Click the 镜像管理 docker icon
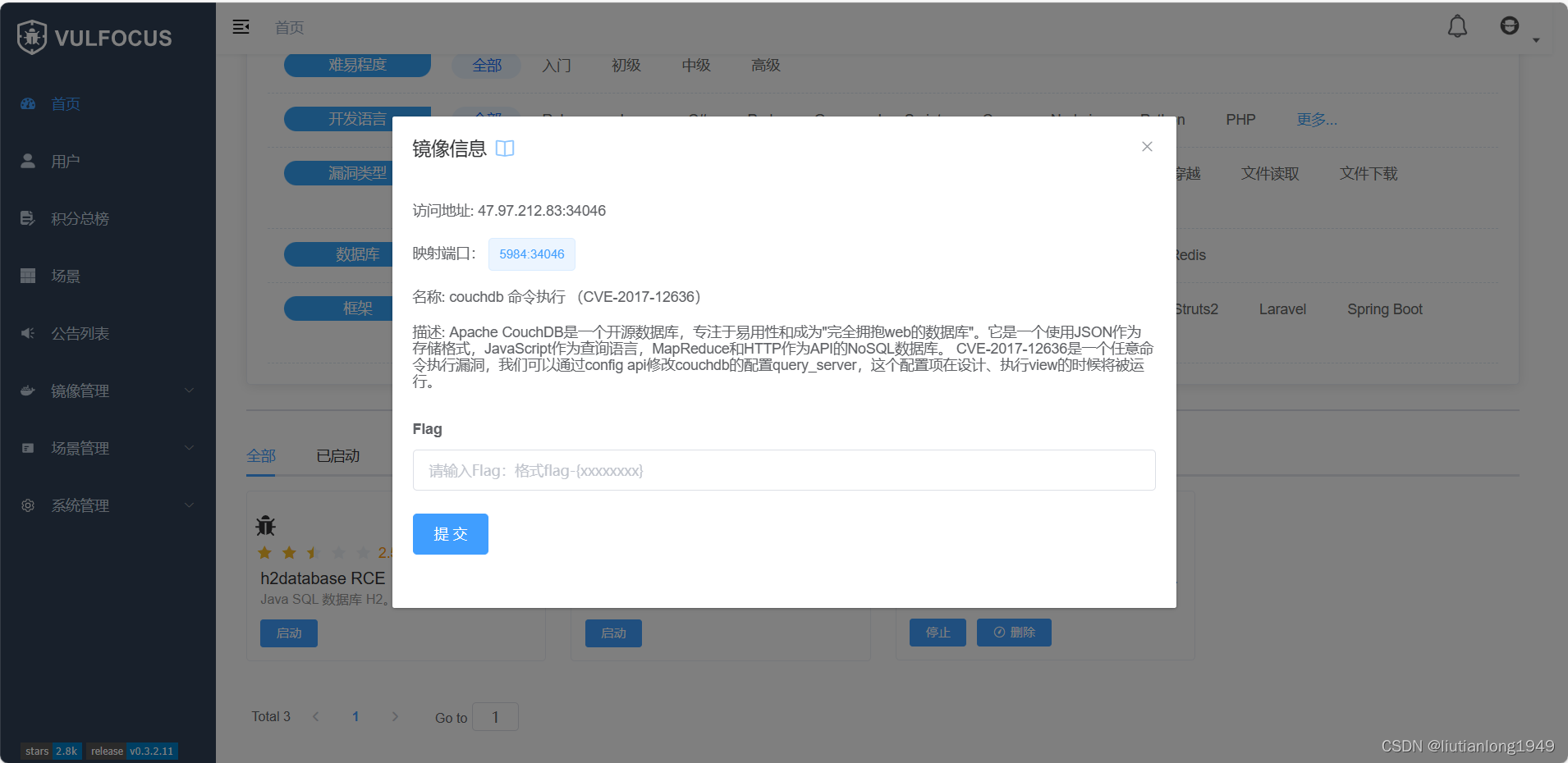Image resolution: width=1568 pixels, height=763 pixels. [28, 391]
